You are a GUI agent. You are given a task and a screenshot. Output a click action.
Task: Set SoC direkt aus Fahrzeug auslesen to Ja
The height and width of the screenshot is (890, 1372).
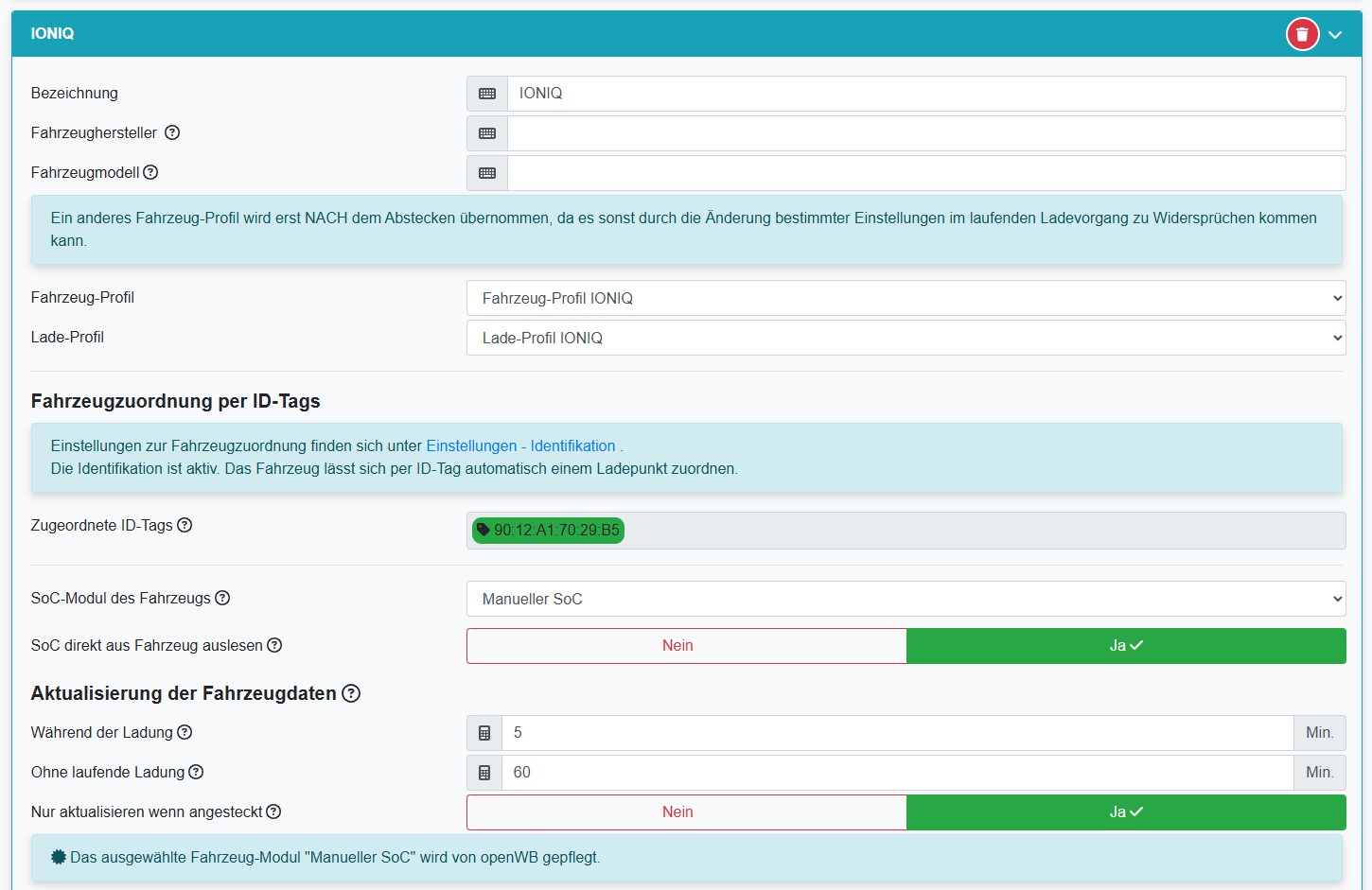[1126, 646]
